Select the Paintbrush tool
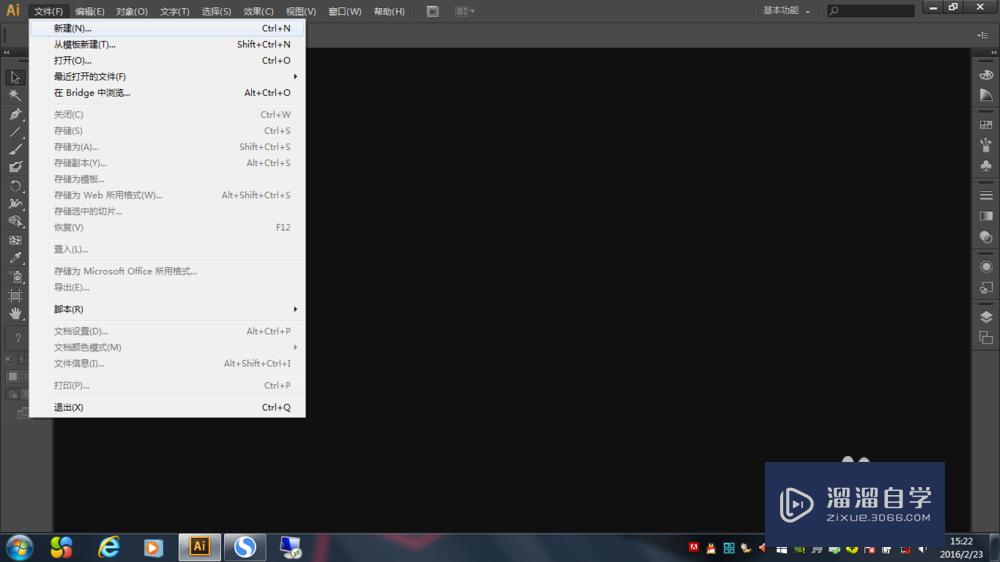 (x=15, y=149)
